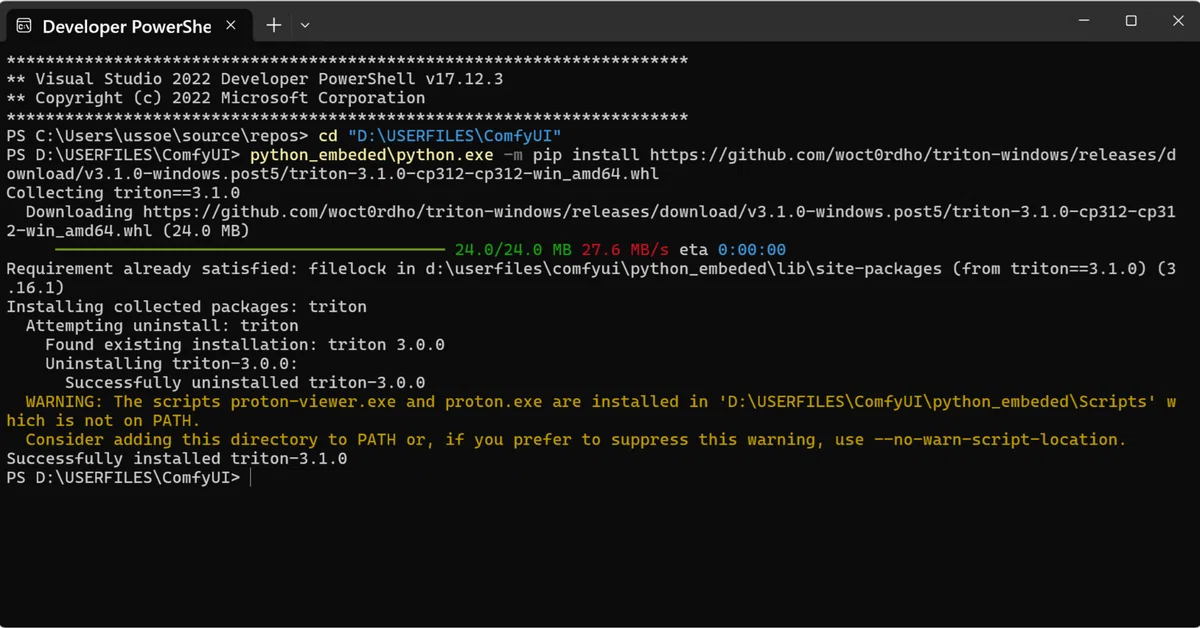This screenshot has width=1200, height=628.
Task: Click the '--no-warn-script-location.' option text
Action: pos(999,440)
